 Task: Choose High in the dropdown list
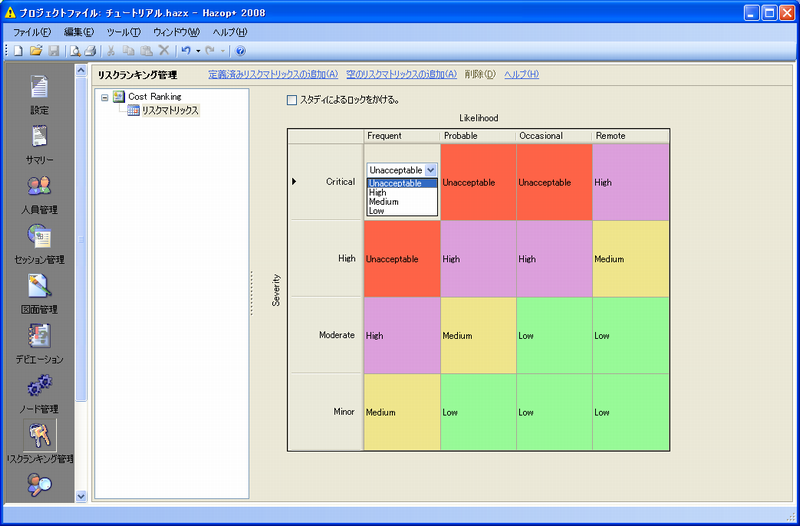click(x=402, y=192)
